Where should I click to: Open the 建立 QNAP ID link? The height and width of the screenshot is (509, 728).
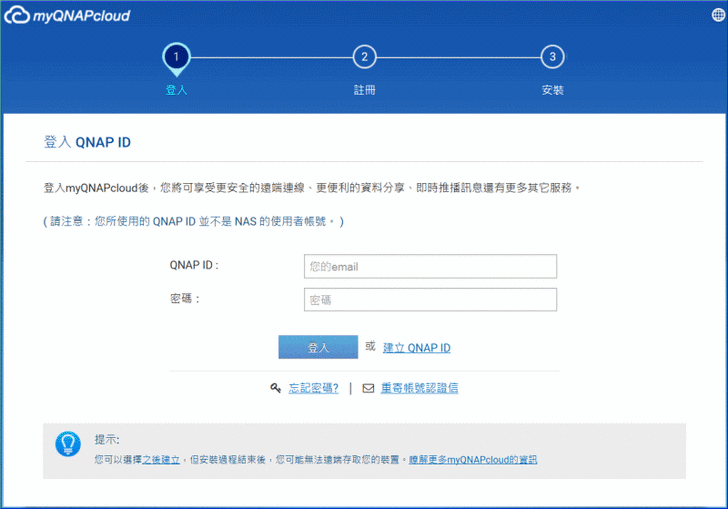pos(416,348)
